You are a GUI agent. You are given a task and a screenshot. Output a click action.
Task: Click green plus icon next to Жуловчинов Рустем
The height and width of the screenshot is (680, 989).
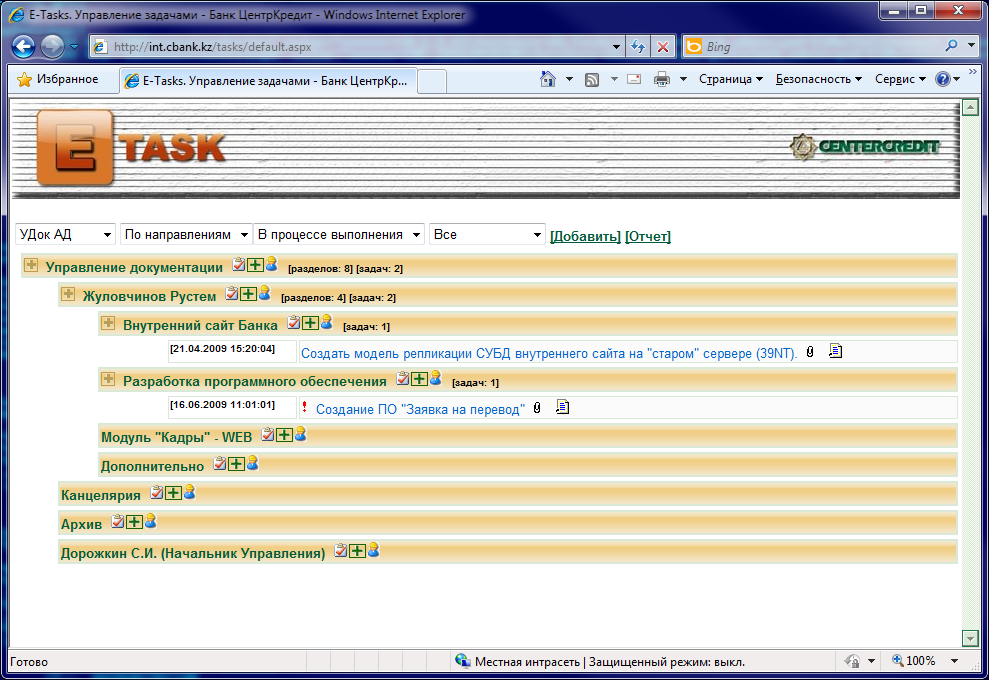[249, 293]
